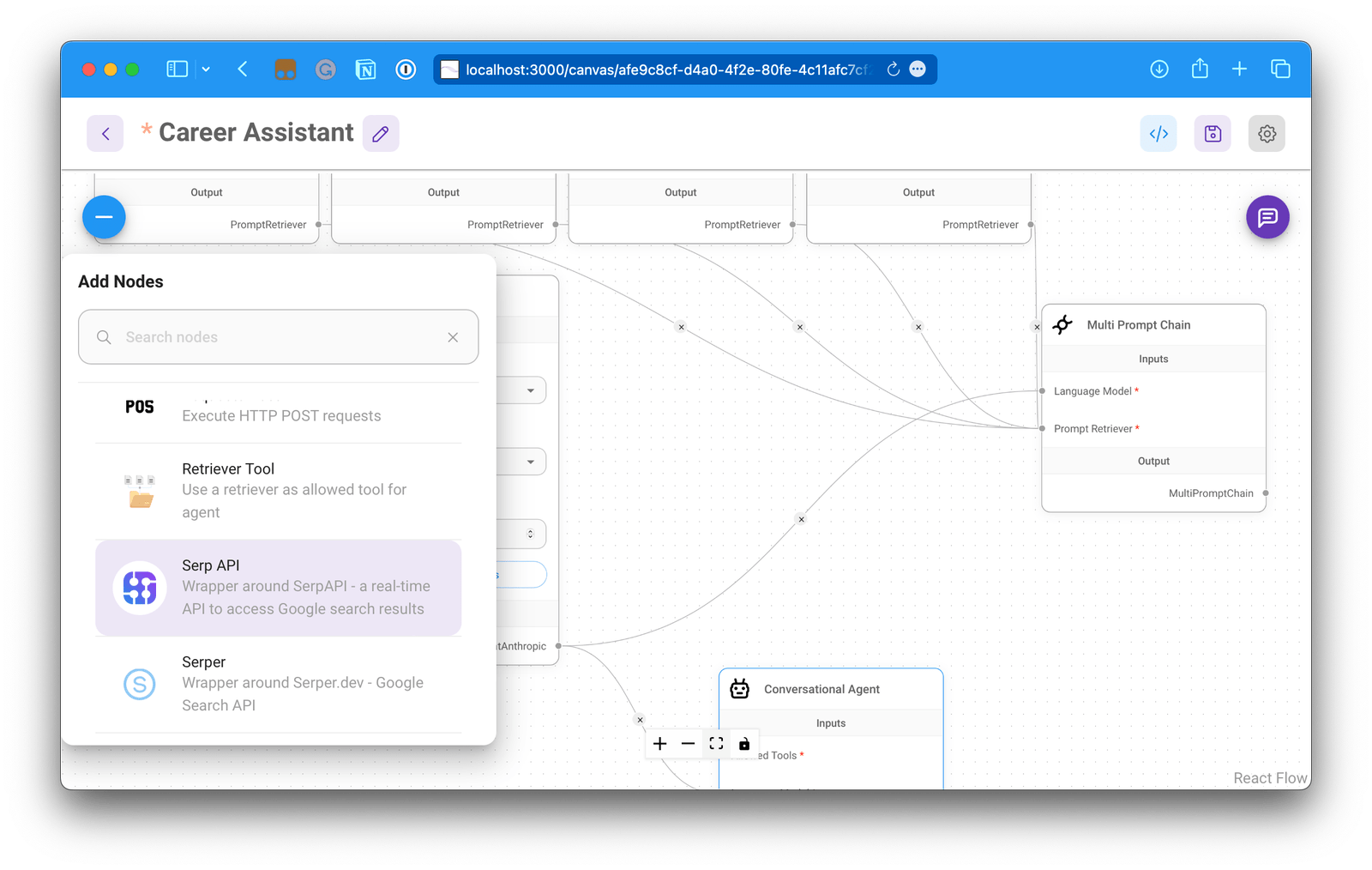Open the lower chevron dropdown on the hidden node
The width and height of the screenshot is (1372, 870).
(x=533, y=461)
